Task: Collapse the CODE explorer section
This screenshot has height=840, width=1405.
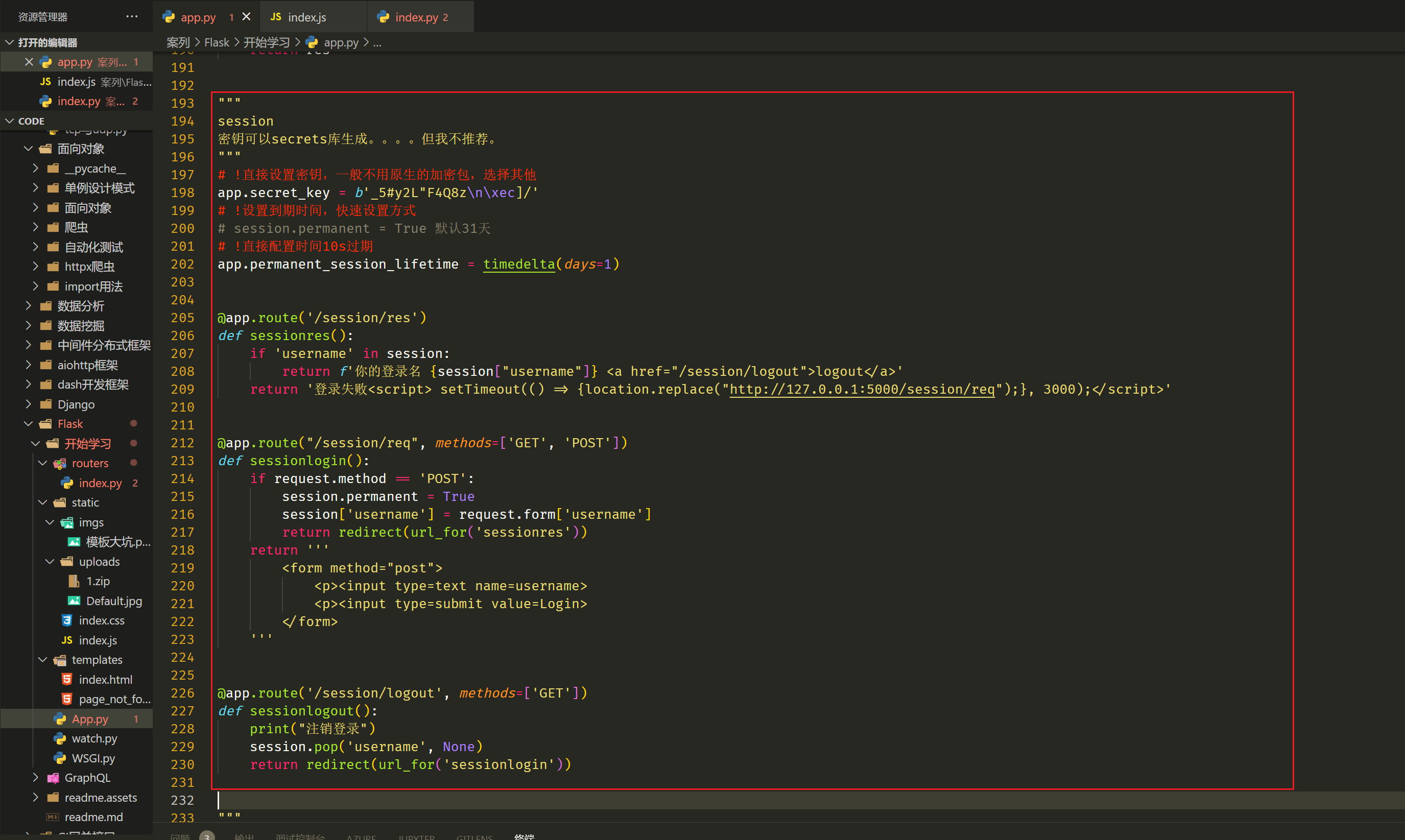Action: coord(10,121)
